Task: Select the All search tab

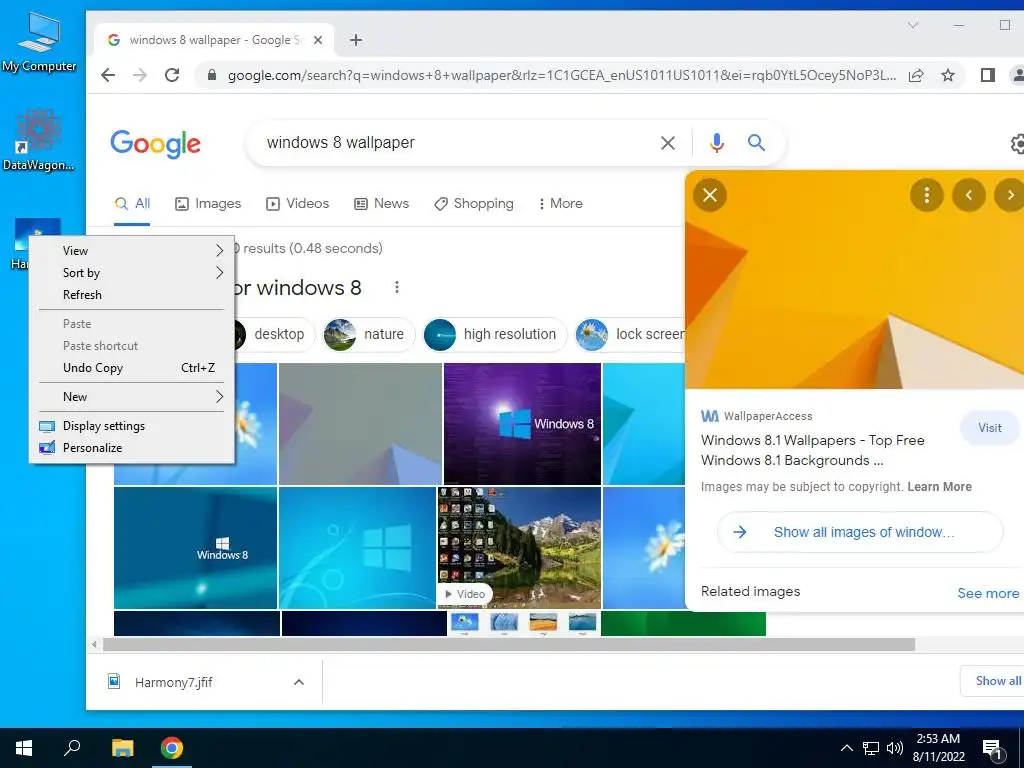Action: pyautogui.click(x=132, y=204)
